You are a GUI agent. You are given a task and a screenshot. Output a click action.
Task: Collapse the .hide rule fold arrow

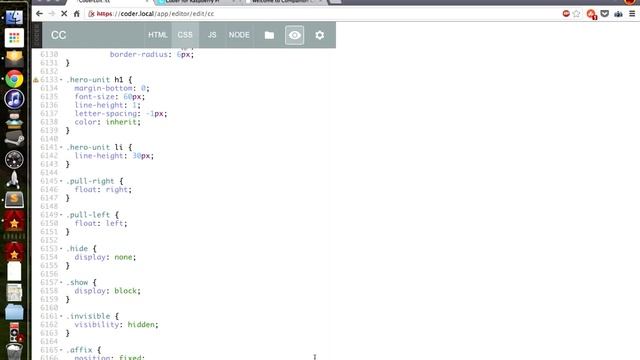tap(61, 249)
